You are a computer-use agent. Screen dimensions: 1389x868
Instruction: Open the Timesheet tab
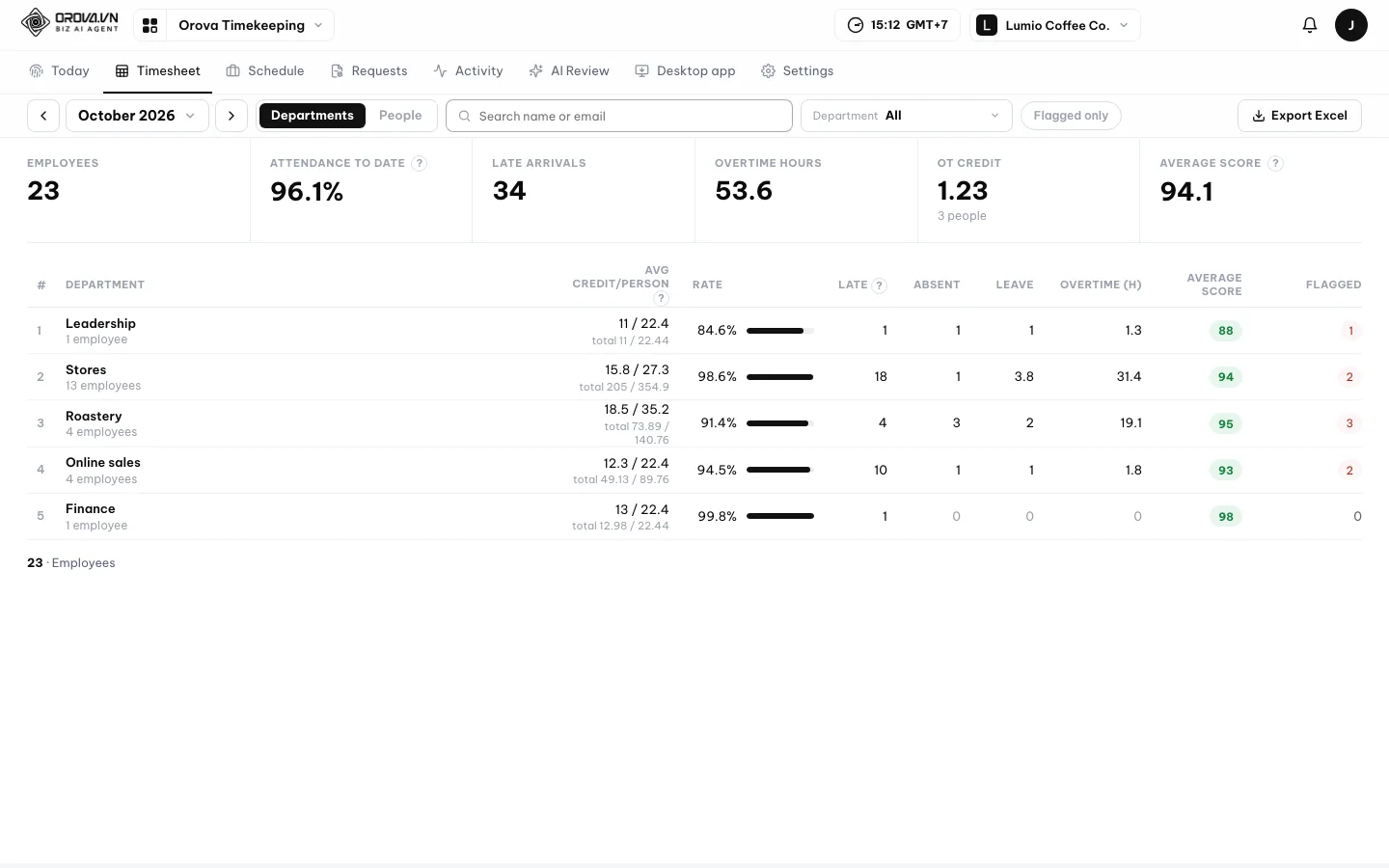coord(158,71)
